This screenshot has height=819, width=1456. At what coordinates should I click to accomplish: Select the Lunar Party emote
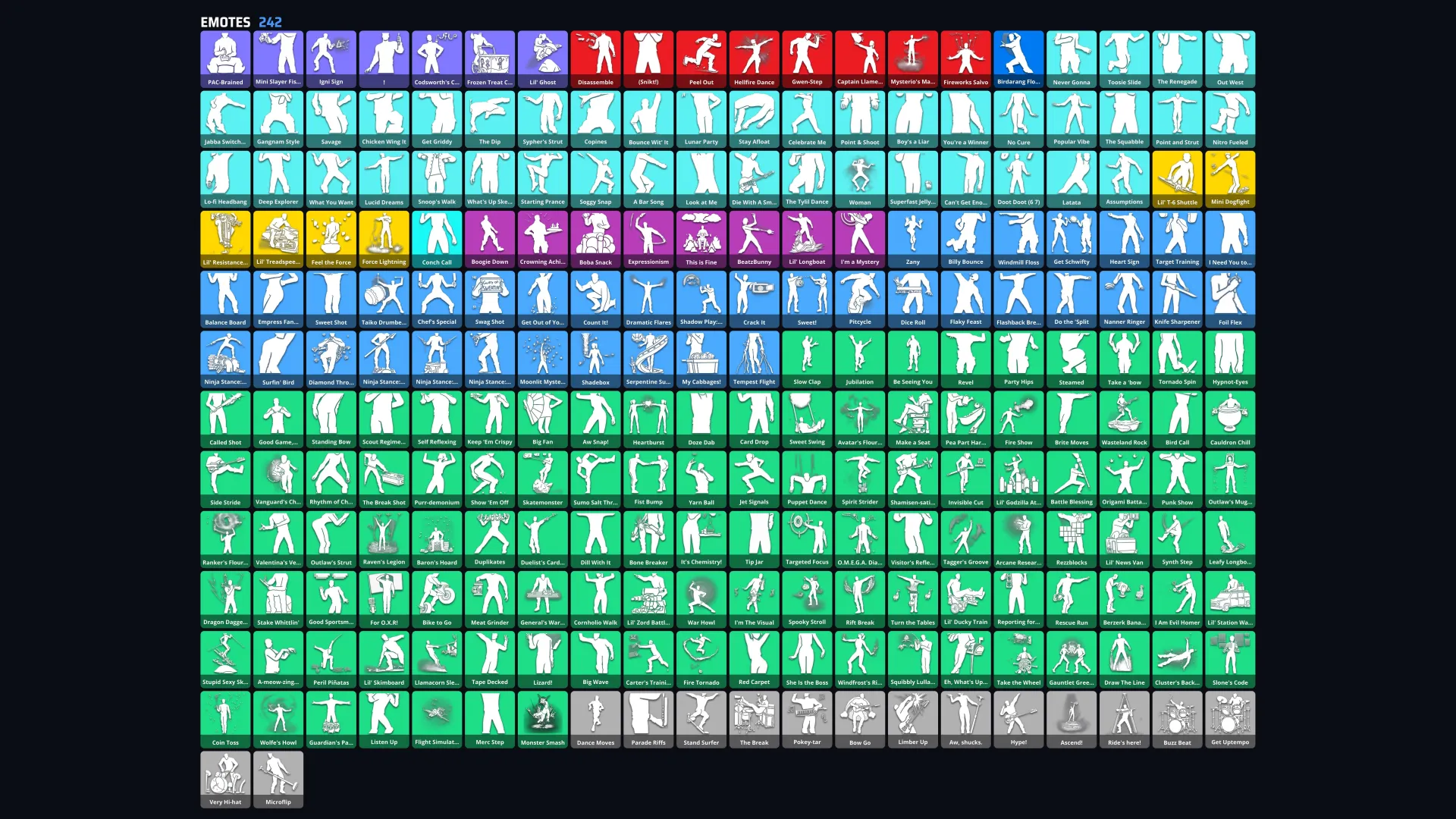(x=701, y=119)
